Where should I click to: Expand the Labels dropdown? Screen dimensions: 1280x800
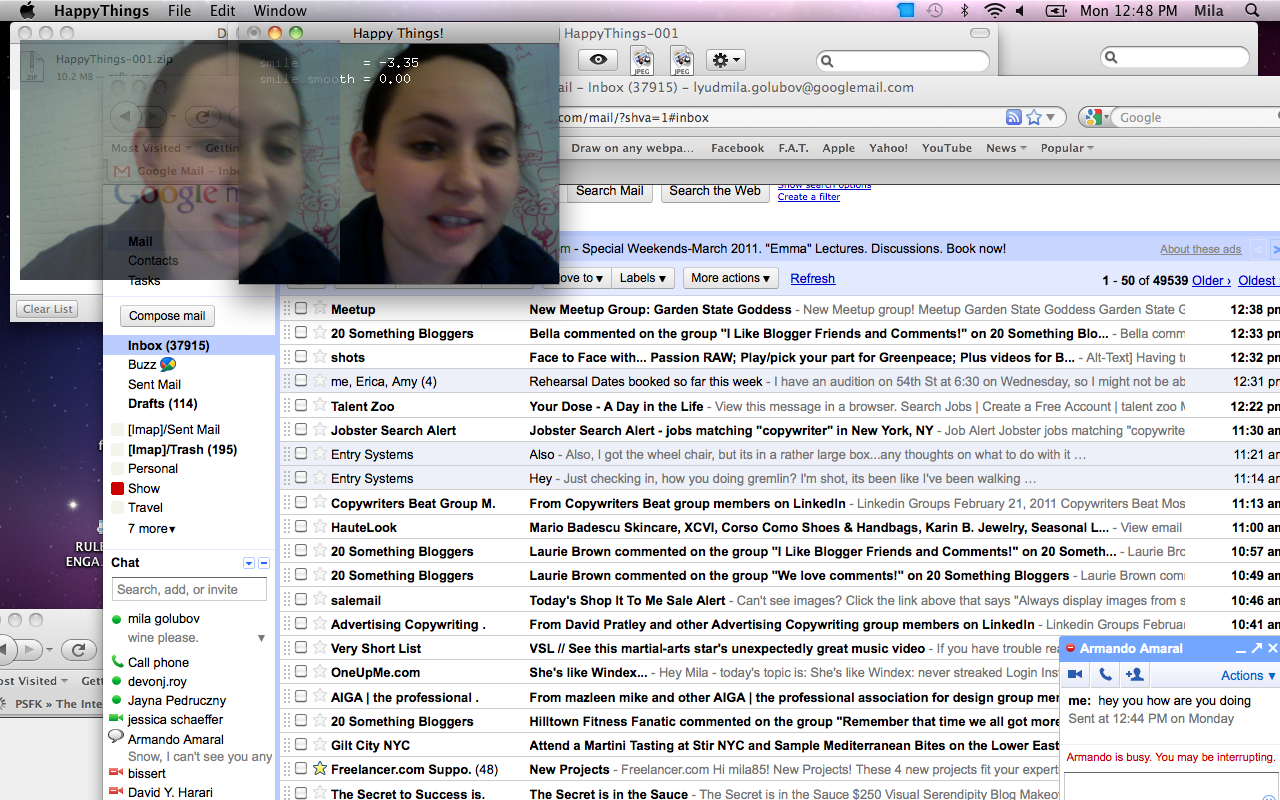pos(643,278)
